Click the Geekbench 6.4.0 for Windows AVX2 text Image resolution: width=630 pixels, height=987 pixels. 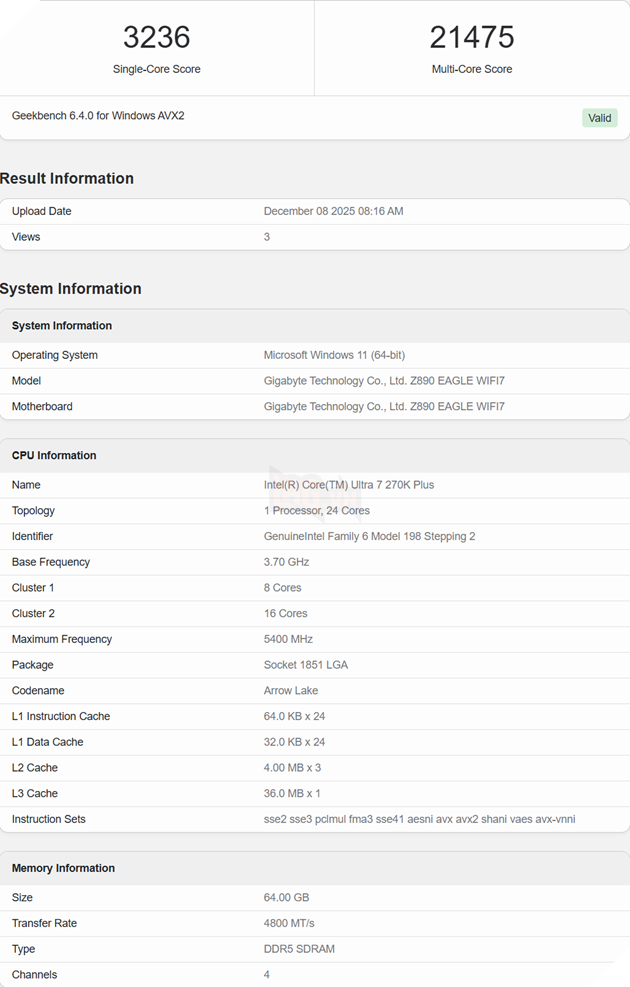point(98,116)
